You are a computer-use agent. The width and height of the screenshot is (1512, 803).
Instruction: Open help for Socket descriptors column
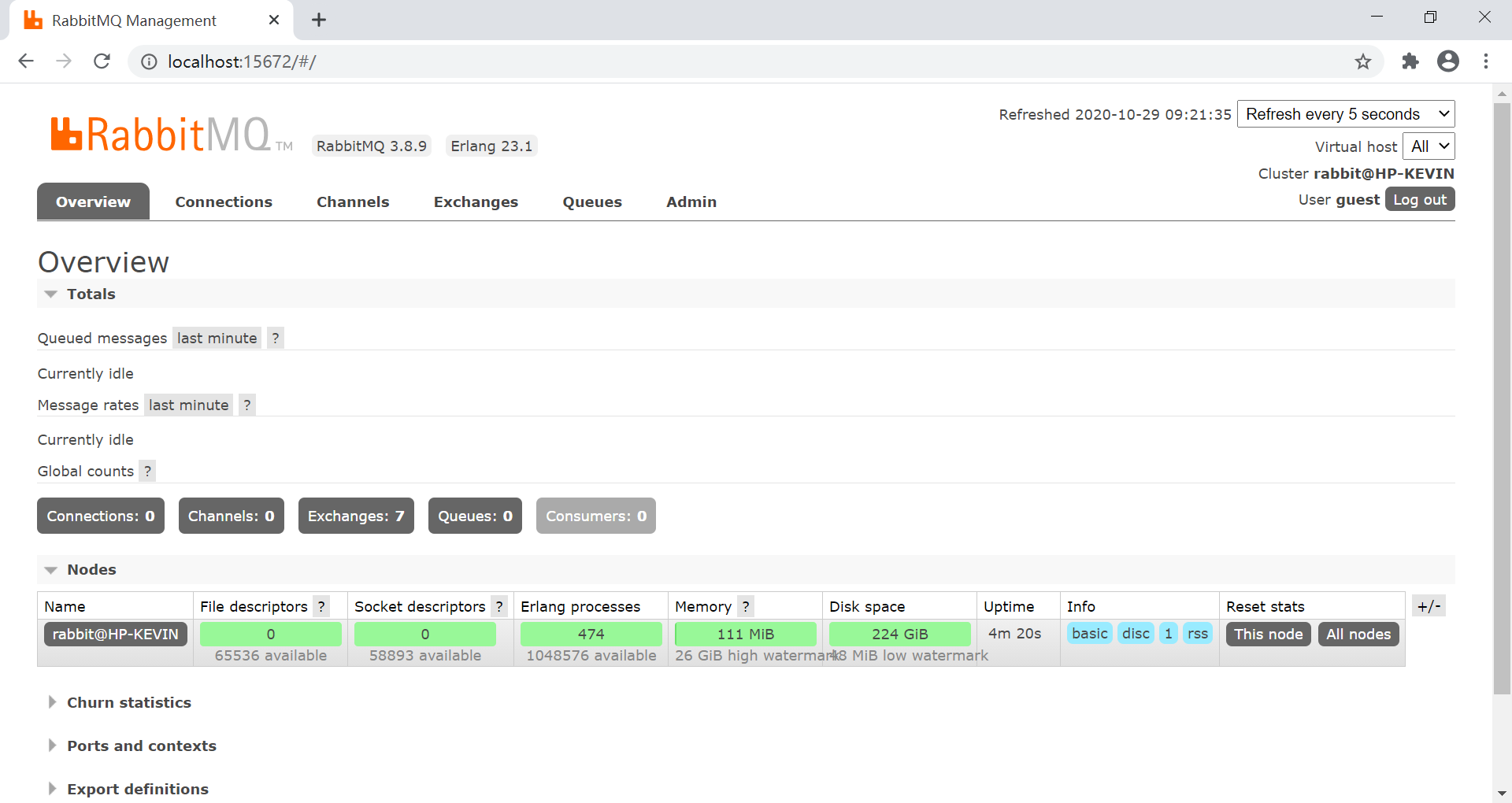(499, 606)
